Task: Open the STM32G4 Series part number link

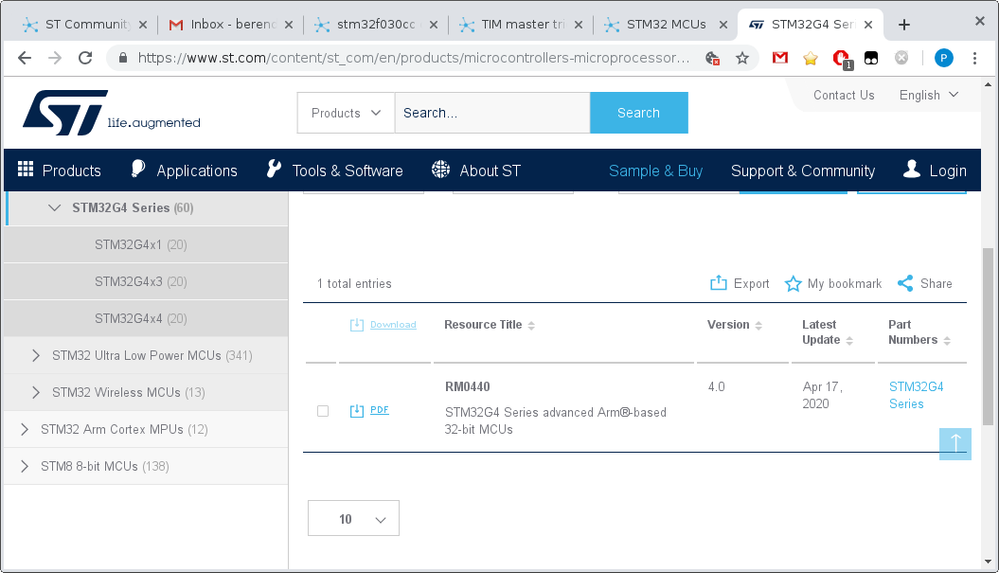Action: [916, 395]
